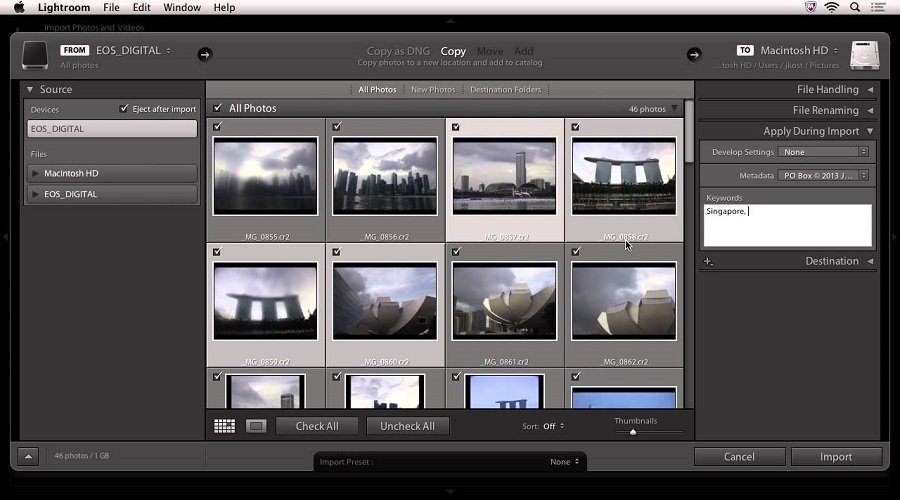900x500 pixels.
Task: Open the Help menu
Action: tap(224, 7)
